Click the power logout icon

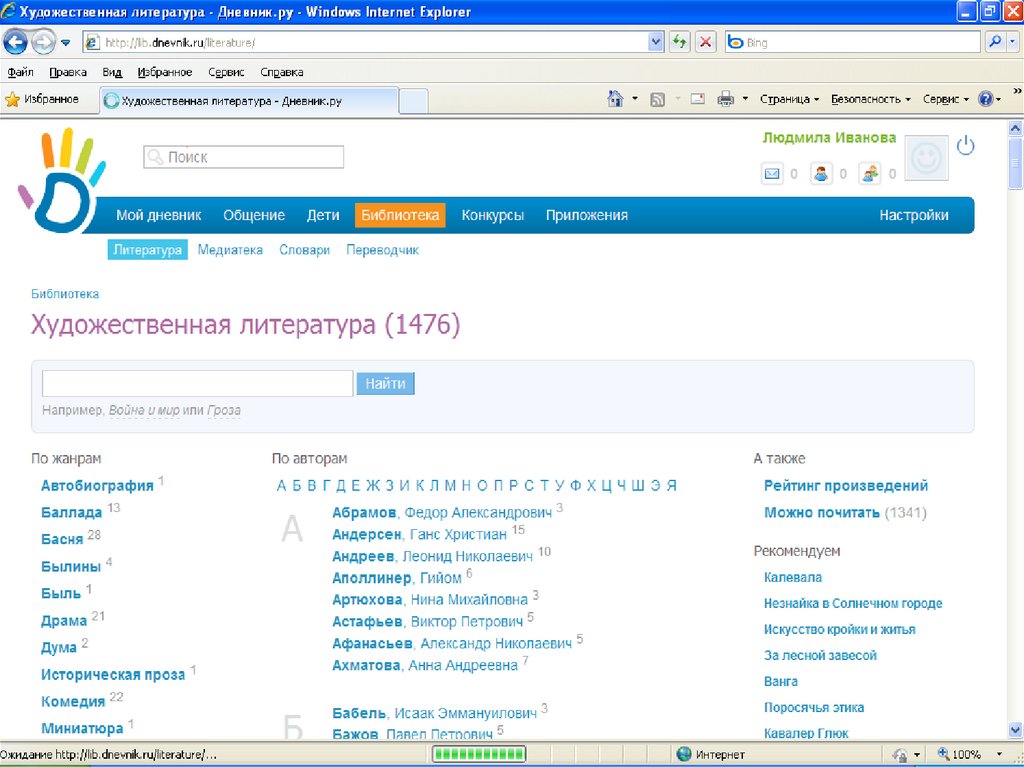click(x=965, y=147)
